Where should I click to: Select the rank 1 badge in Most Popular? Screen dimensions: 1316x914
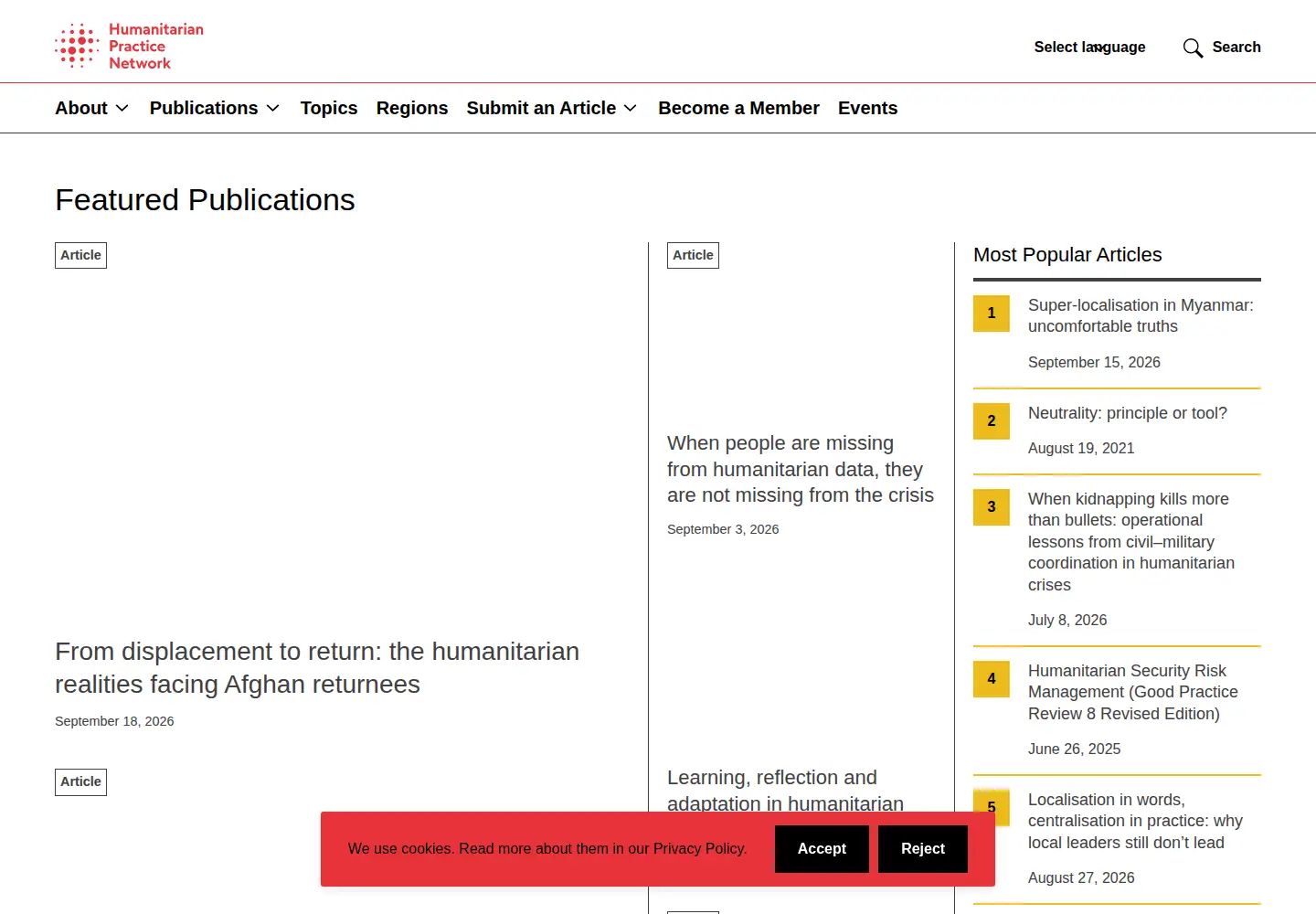992,314
